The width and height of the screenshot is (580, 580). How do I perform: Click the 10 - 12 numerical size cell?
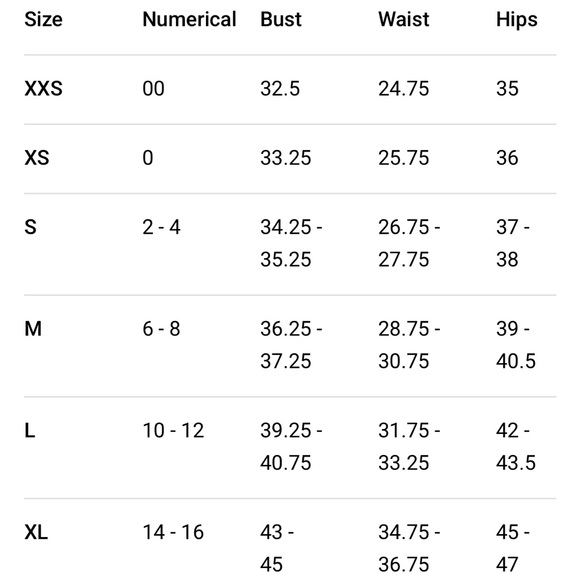(x=173, y=431)
